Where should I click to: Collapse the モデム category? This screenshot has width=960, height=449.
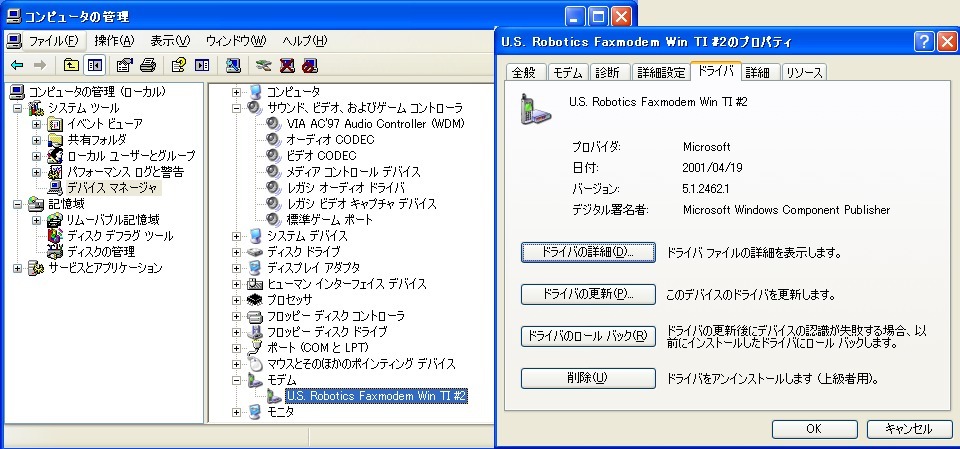point(236,380)
